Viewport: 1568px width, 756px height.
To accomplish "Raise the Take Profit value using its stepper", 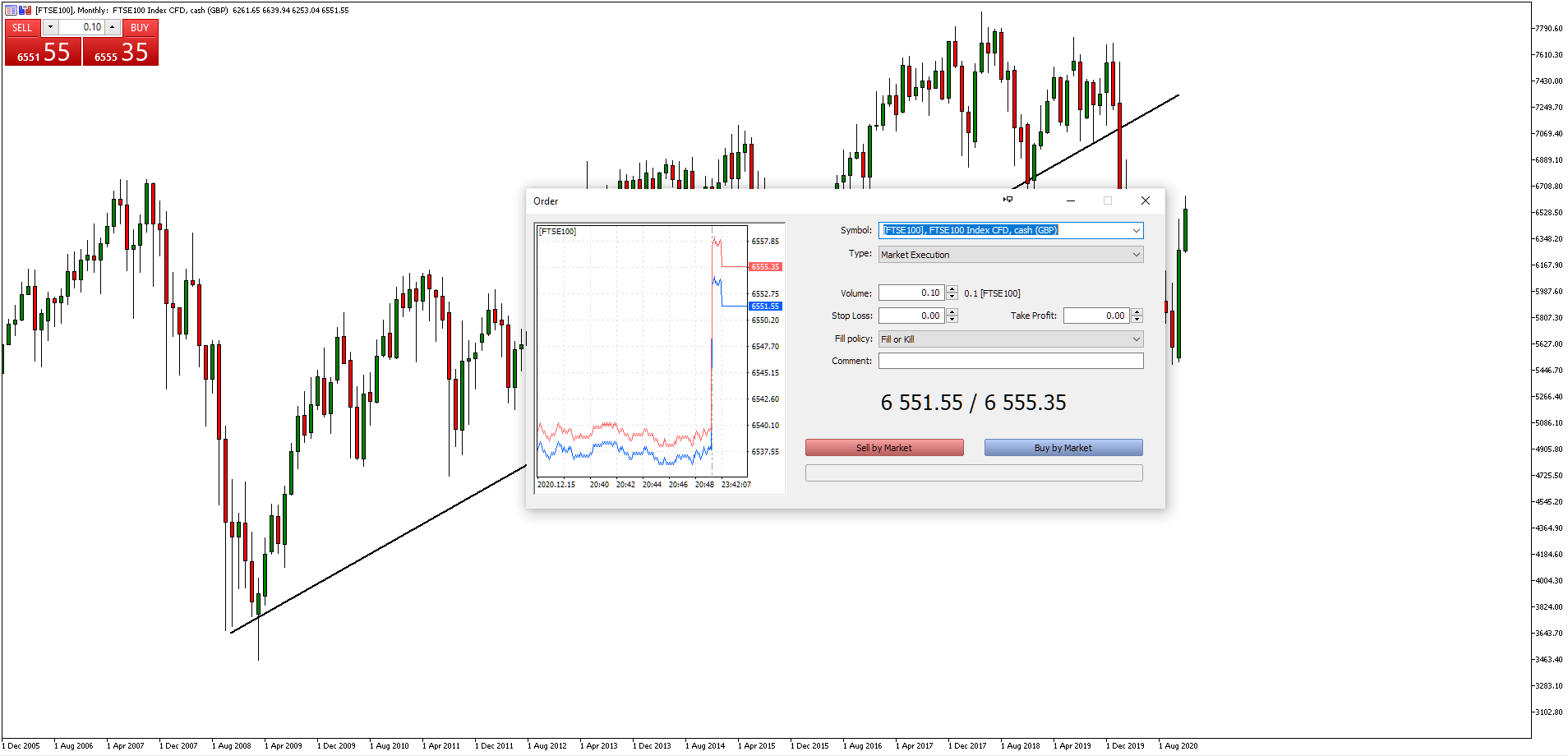I will pyautogui.click(x=1137, y=312).
